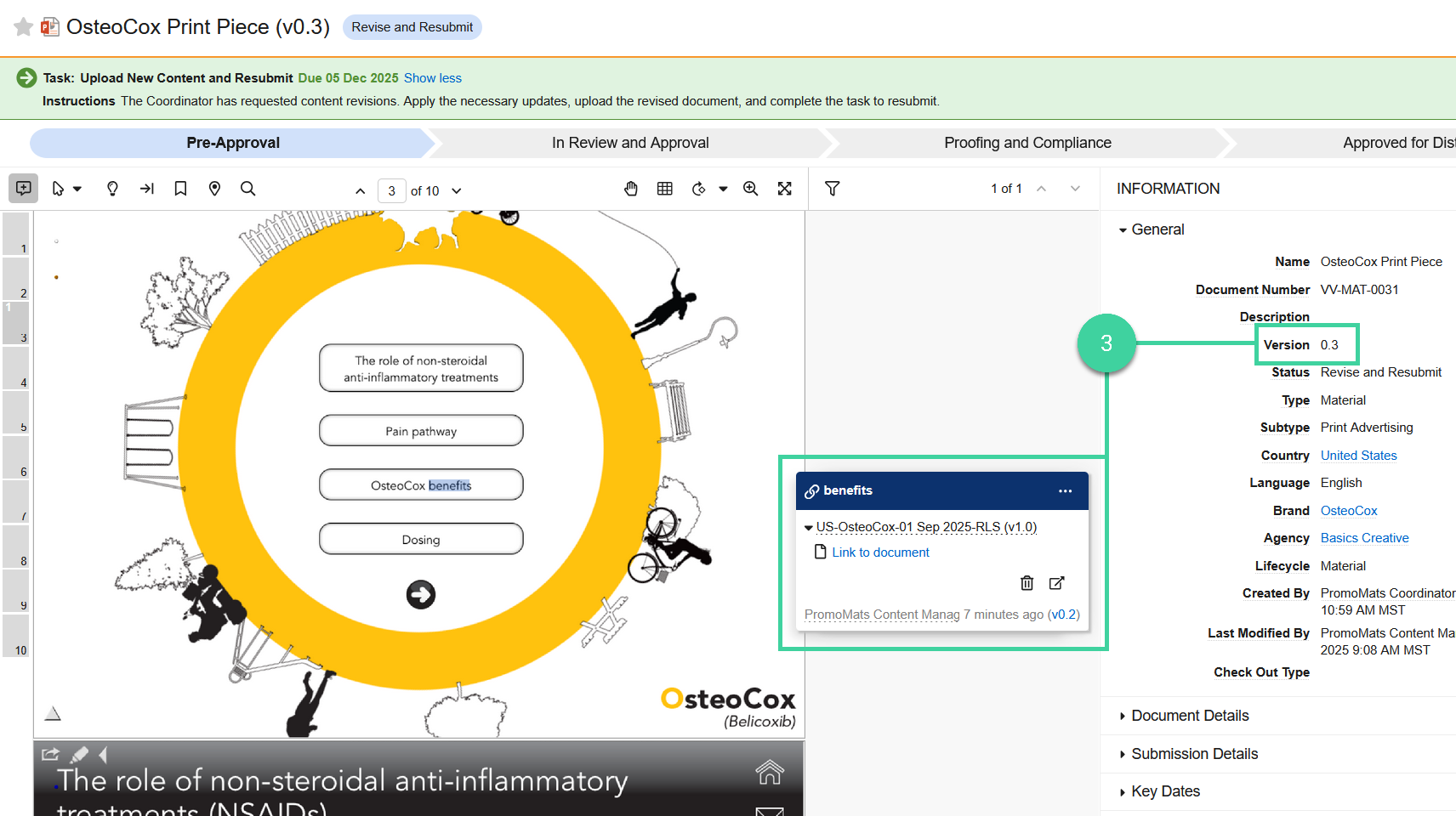This screenshot has width=1456, height=816.
Task: Collapse the US-OsteoCox-01 reference in the benefits annotation
Action: coord(808,527)
